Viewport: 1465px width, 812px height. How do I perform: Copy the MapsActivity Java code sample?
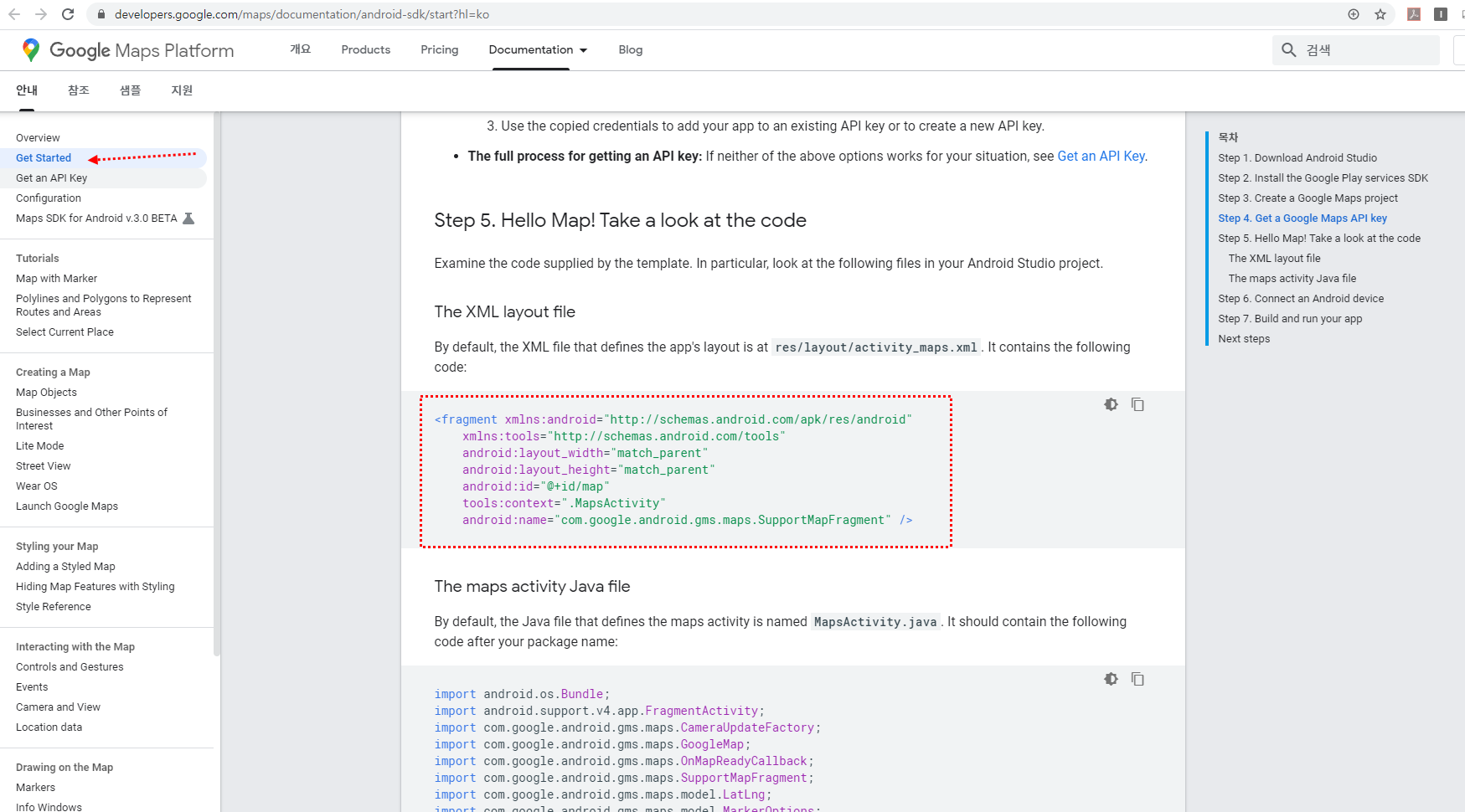pos(1137,679)
